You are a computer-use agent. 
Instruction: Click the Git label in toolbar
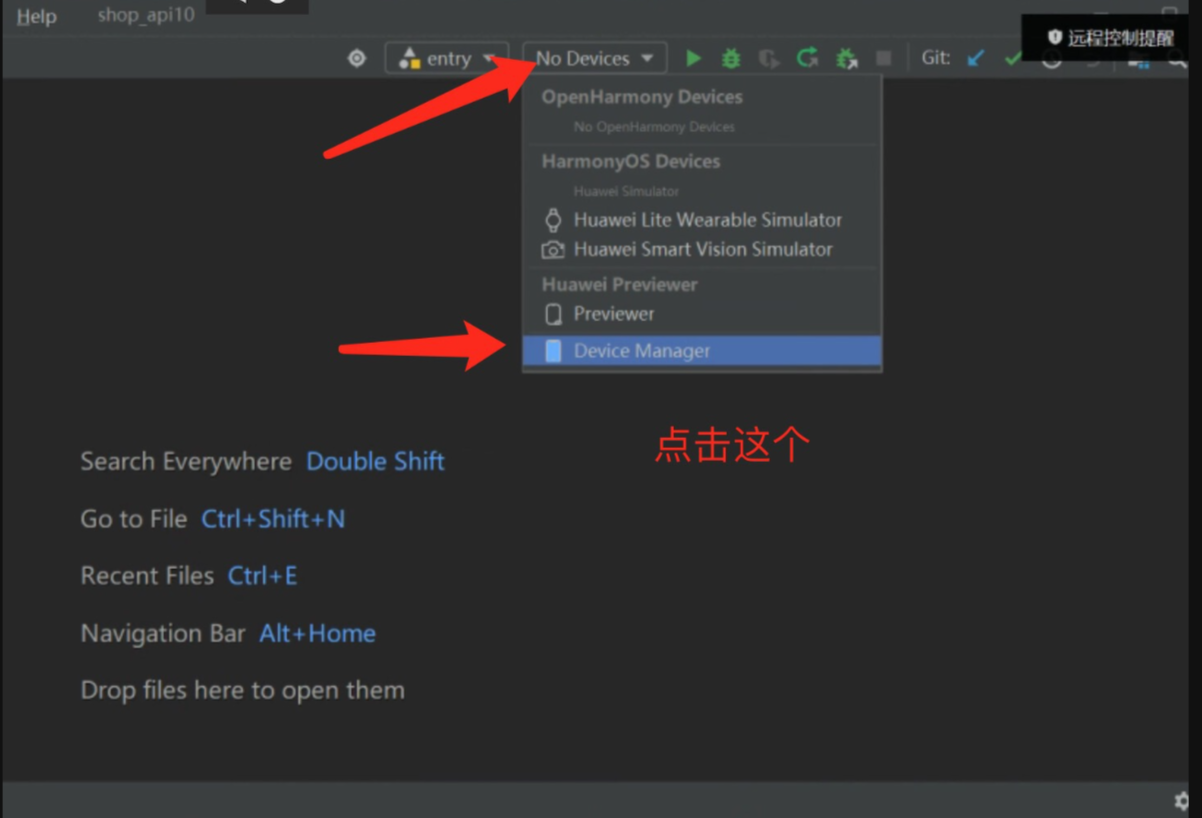(x=936, y=58)
